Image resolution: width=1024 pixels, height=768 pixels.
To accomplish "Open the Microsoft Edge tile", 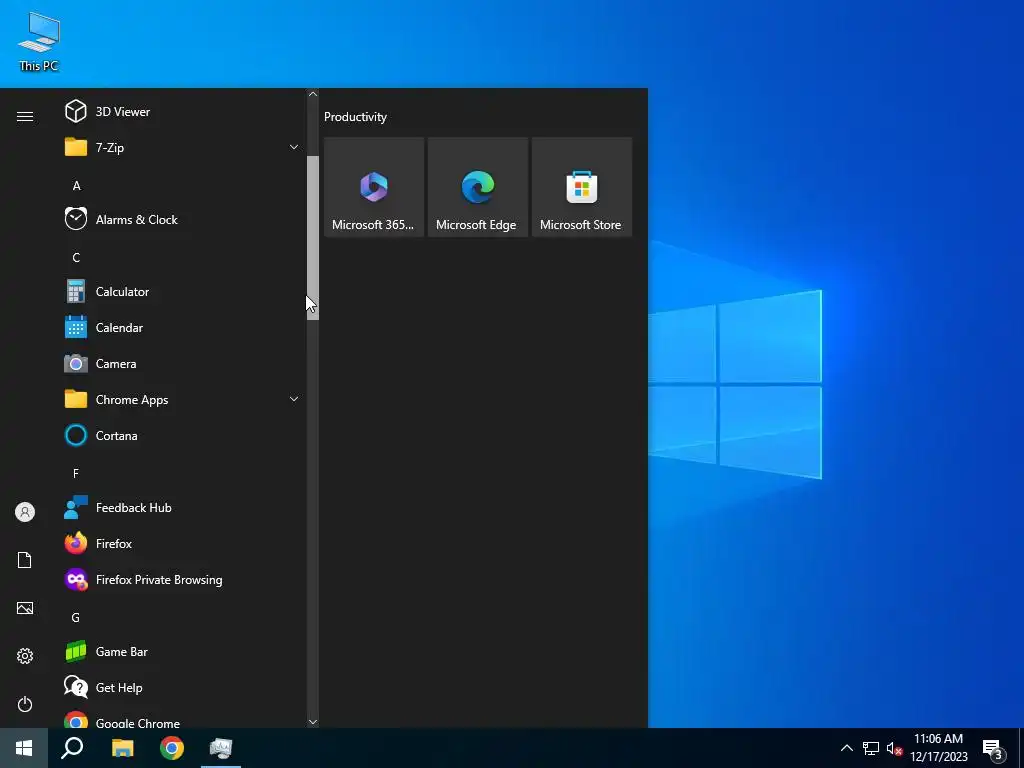I will click(x=477, y=187).
